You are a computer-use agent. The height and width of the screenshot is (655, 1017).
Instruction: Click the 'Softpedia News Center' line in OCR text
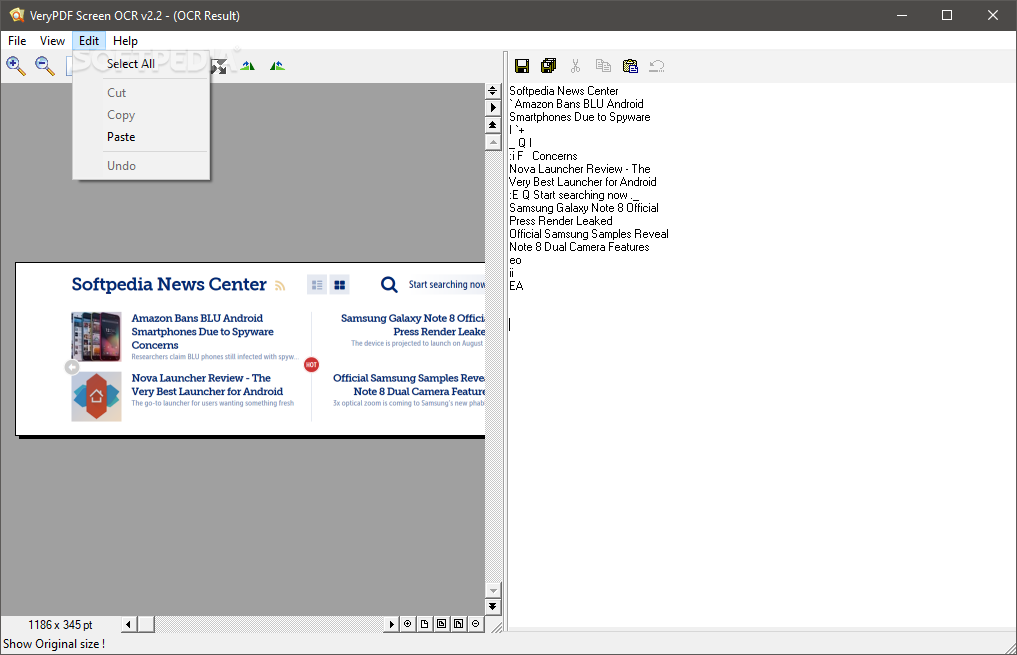click(564, 91)
